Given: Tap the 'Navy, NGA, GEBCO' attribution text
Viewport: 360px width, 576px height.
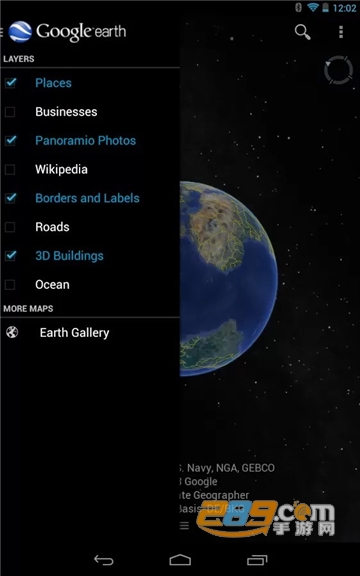Looking at the screenshot, I should [x=231, y=468].
